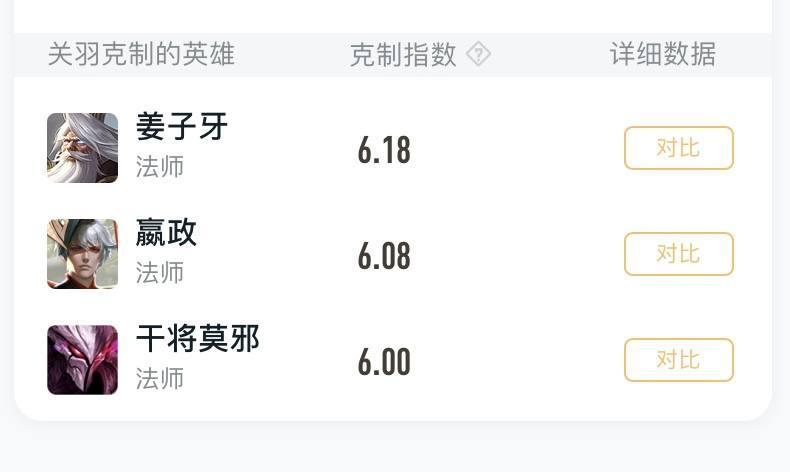Viewport: 790px width, 472px height.
Task: Click blank area below the hero list card
Action: (x=395, y=447)
